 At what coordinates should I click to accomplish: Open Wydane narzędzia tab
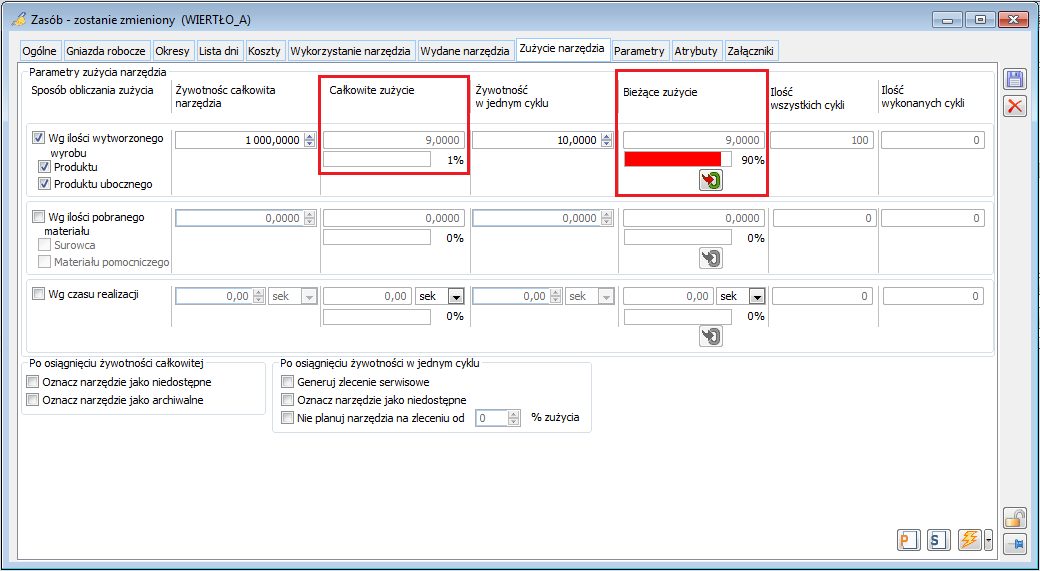[x=466, y=51]
